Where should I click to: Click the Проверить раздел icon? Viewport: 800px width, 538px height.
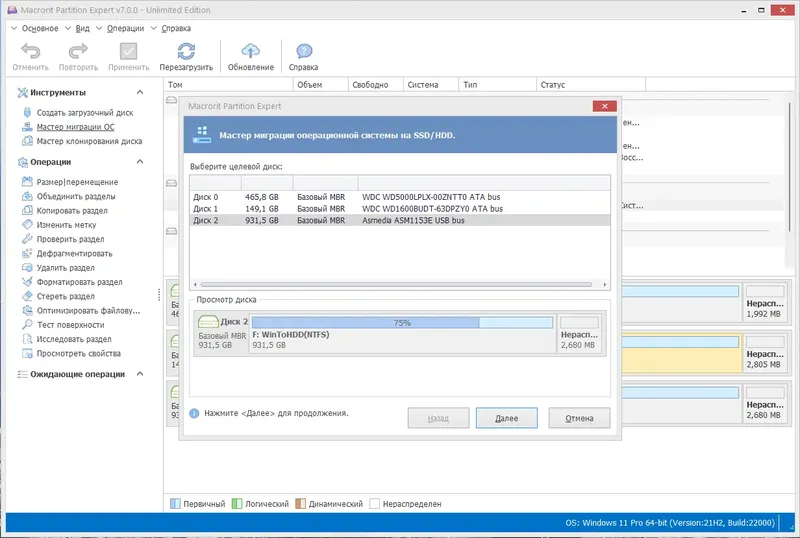point(28,239)
